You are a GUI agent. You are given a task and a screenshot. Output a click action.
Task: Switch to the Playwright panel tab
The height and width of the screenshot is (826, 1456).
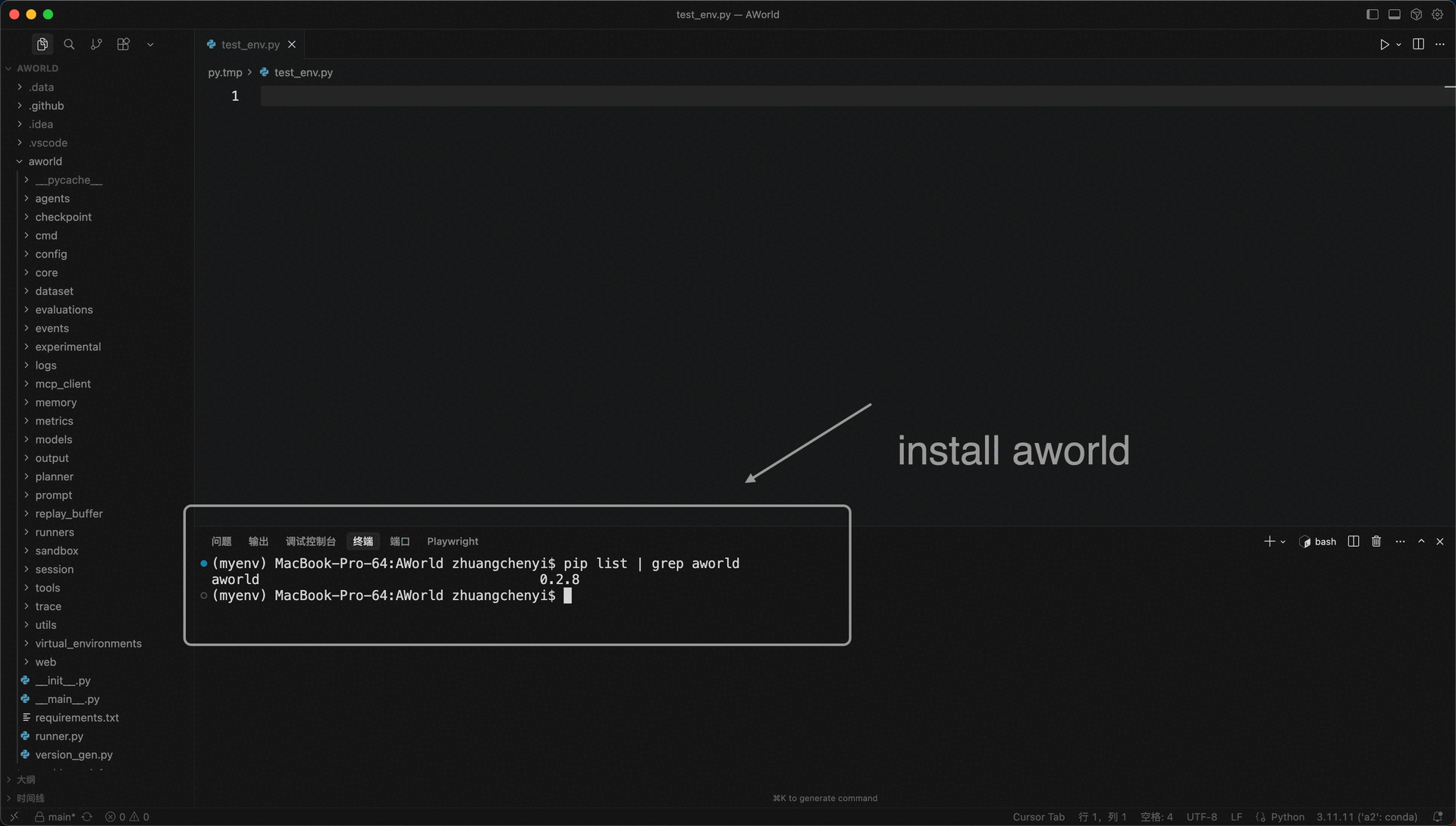coord(452,542)
